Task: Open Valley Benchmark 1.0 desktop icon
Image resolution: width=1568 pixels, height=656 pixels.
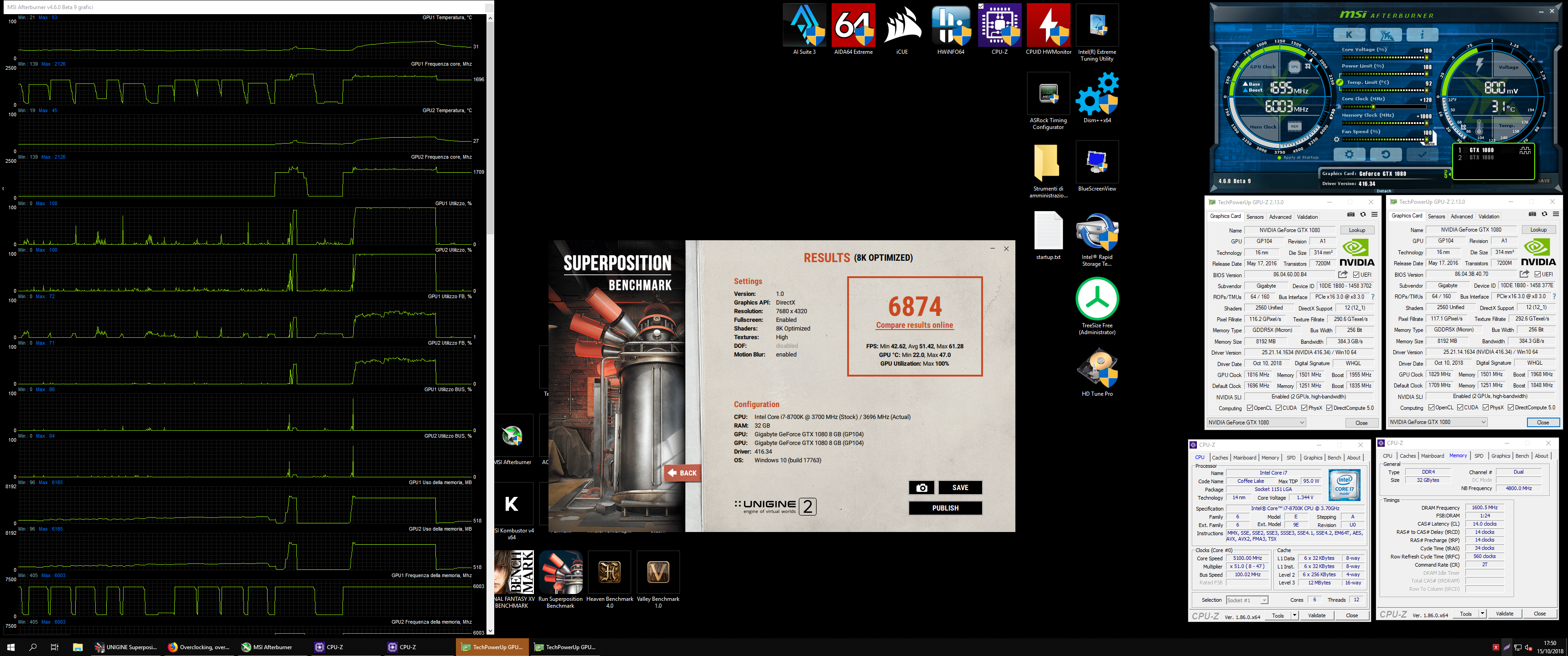Action: coord(658,579)
